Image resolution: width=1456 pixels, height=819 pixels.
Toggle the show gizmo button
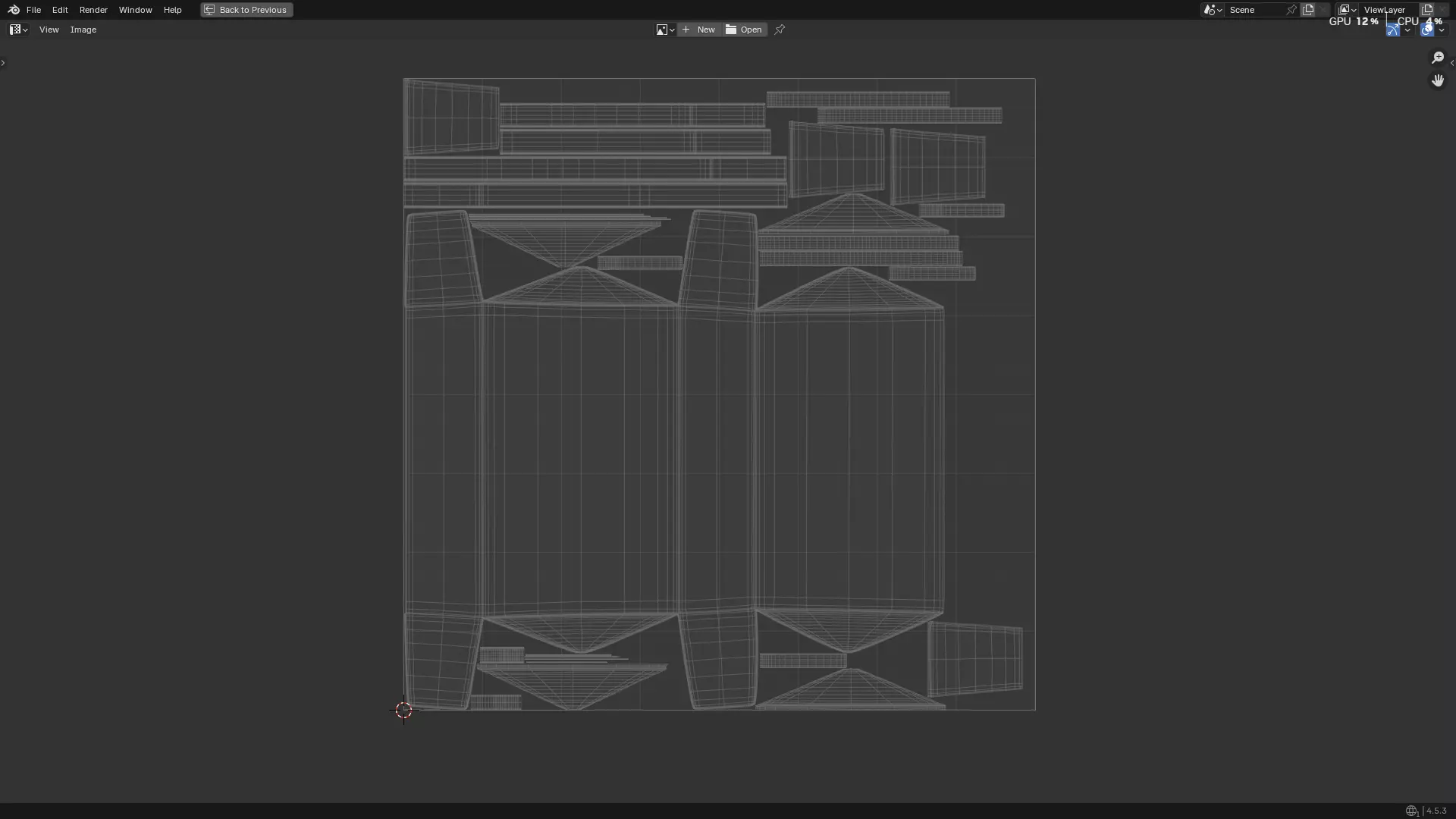(x=1393, y=30)
